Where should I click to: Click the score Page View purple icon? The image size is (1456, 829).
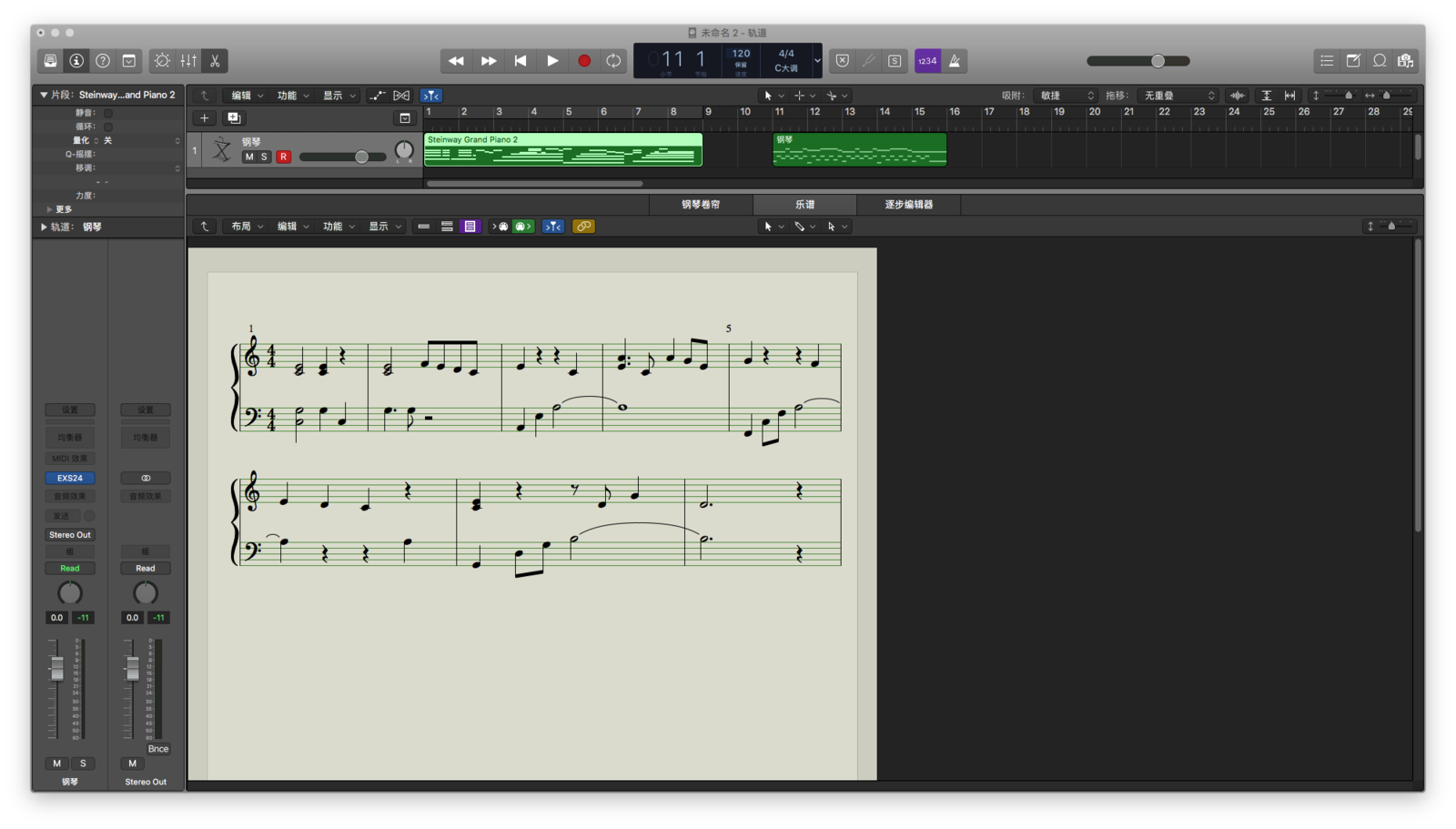(x=470, y=227)
